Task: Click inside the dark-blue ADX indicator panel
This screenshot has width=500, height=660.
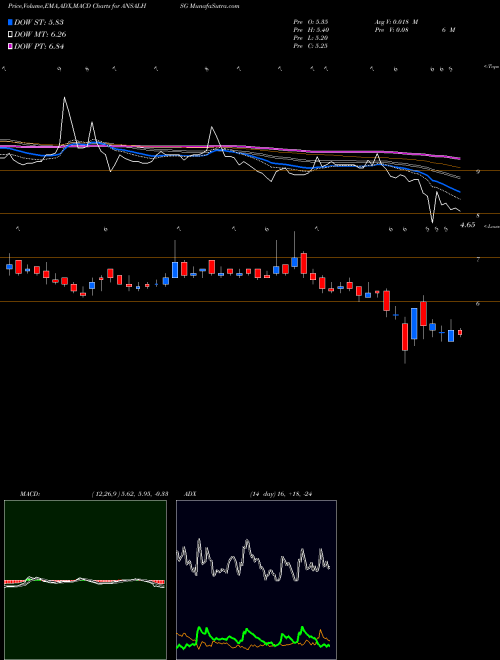Action: (x=256, y=580)
